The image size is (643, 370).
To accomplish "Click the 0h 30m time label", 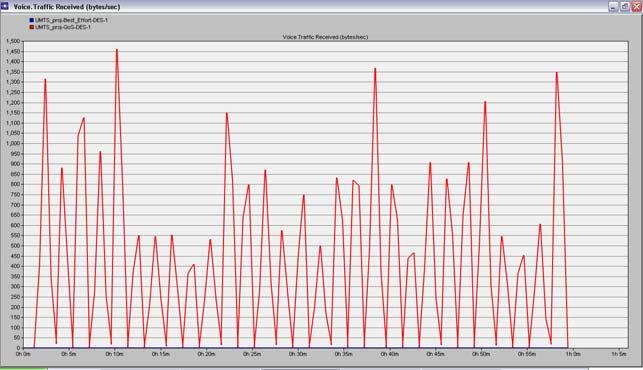I will click(298, 354).
